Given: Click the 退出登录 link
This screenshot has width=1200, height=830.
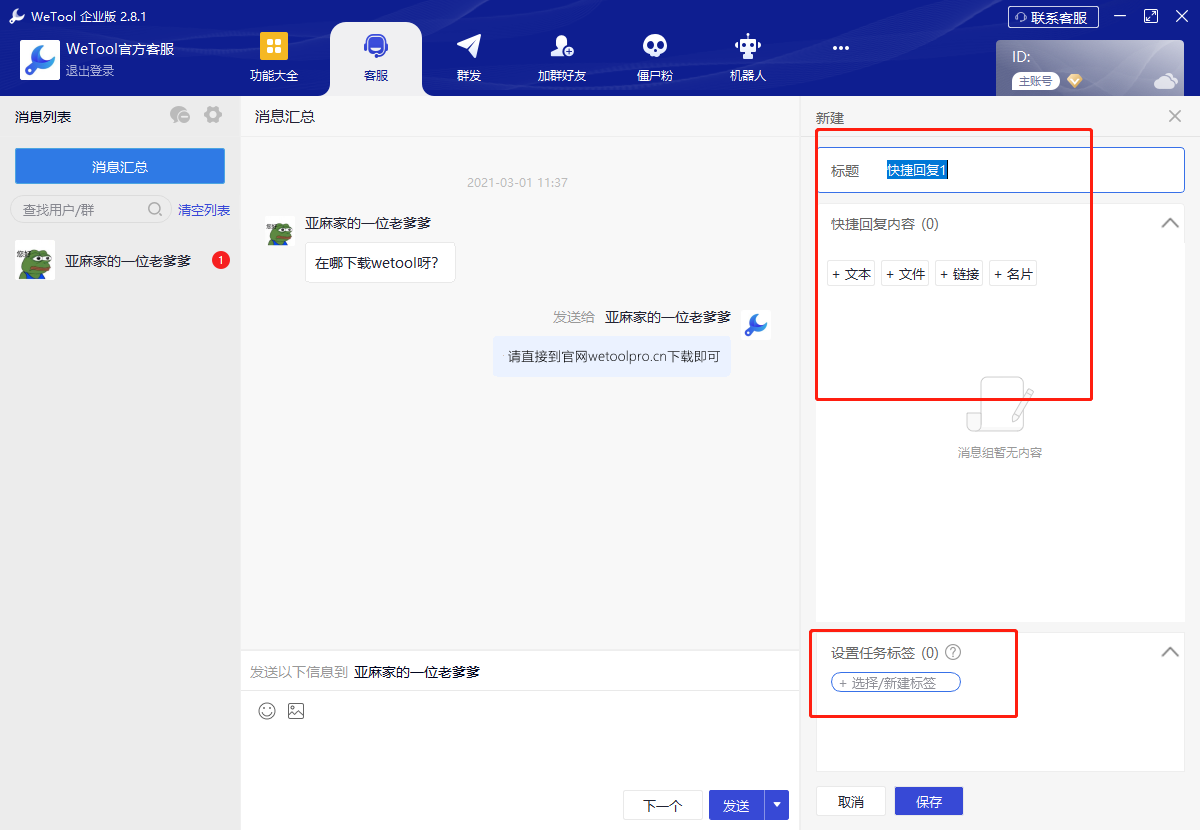Looking at the screenshot, I should pos(90,71).
